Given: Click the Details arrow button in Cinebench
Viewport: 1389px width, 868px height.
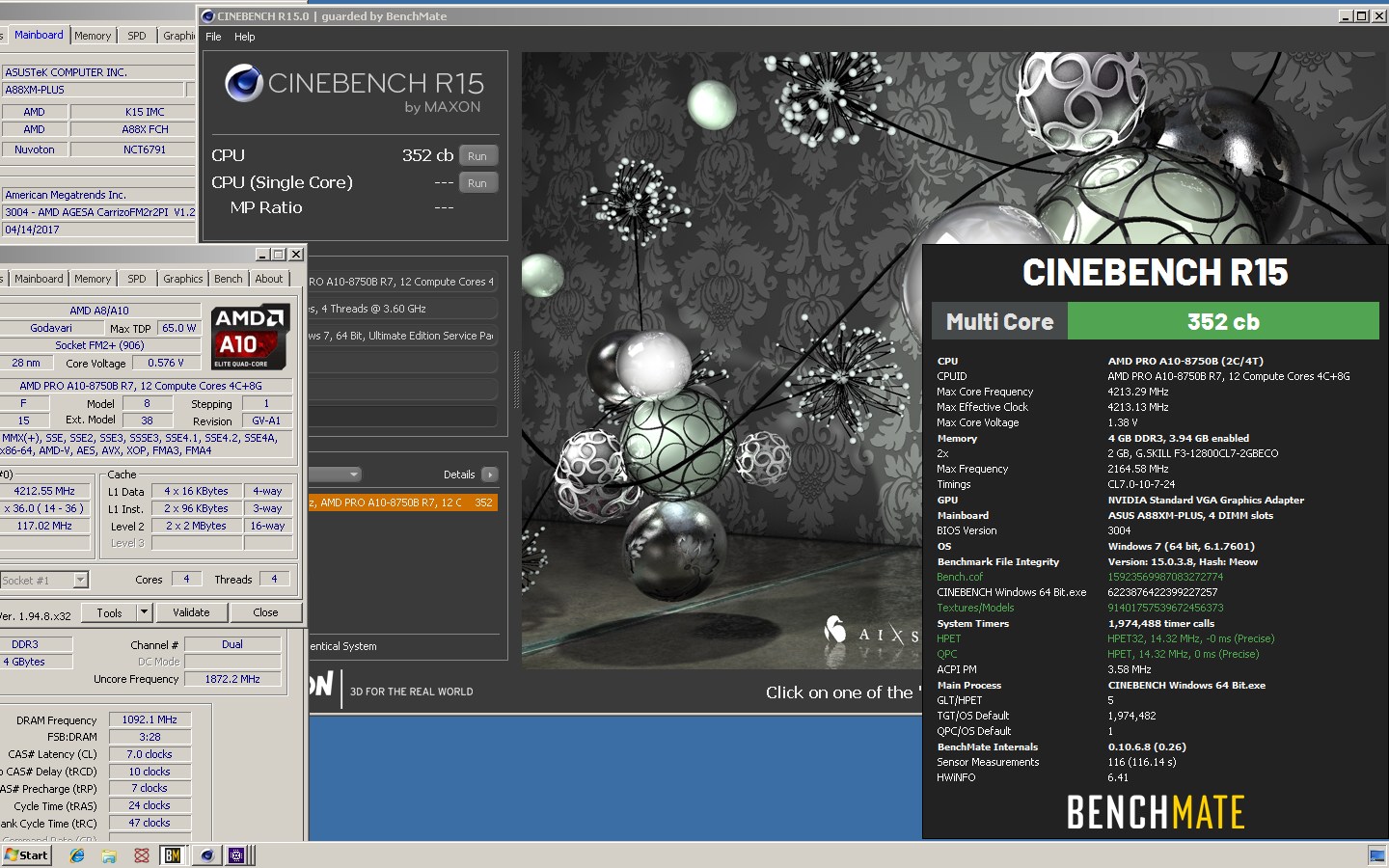Looking at the screenshot, I should [490, 475].
